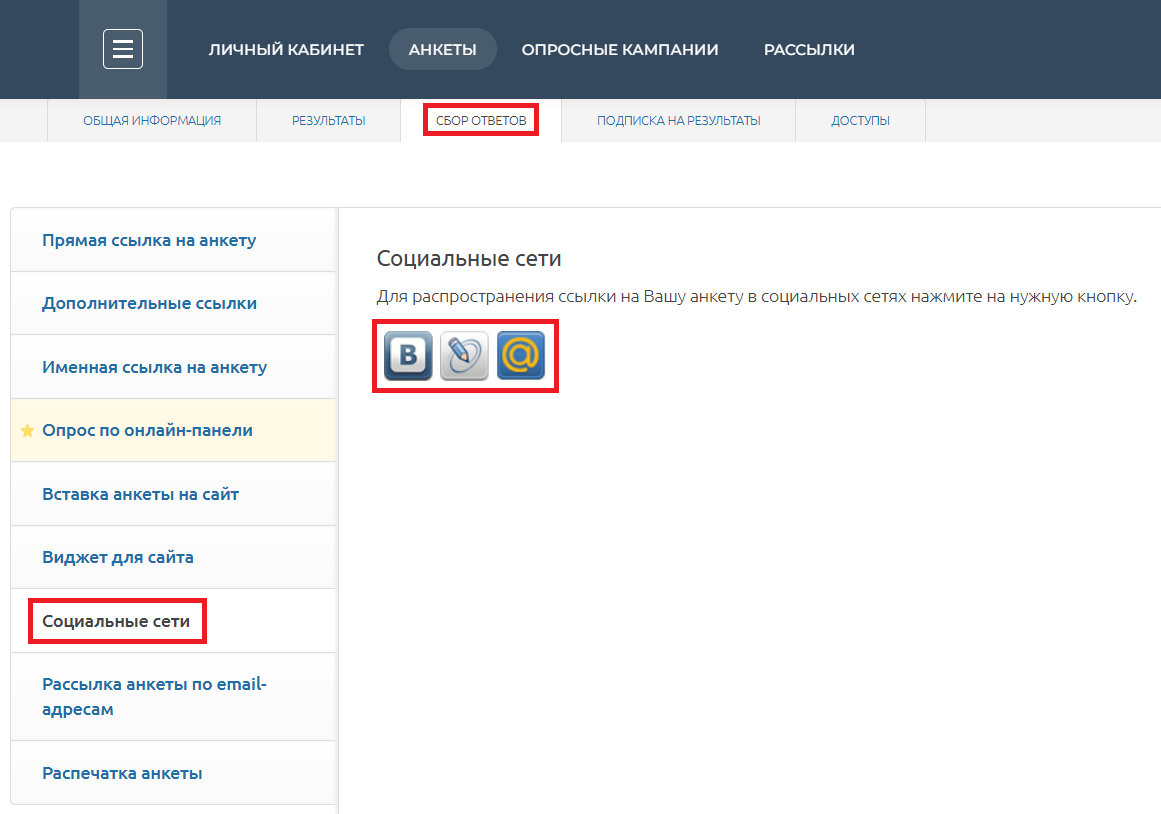Open the Анкеты navigation item
The image size is (1161, 814).
(443, 50)
